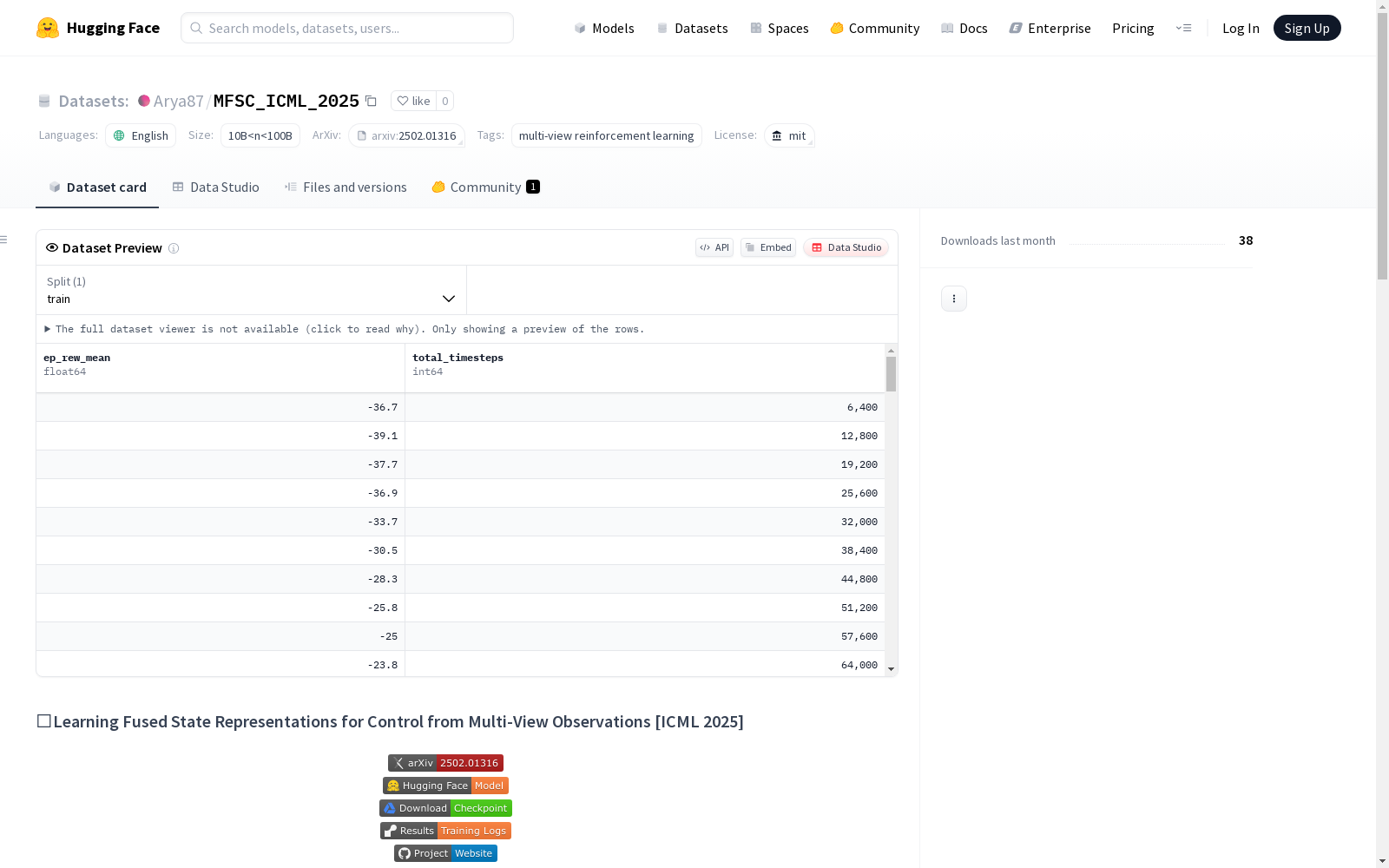Click the Dataset Preview info icon
This screenshot has height=868, width=1389.
174,248
